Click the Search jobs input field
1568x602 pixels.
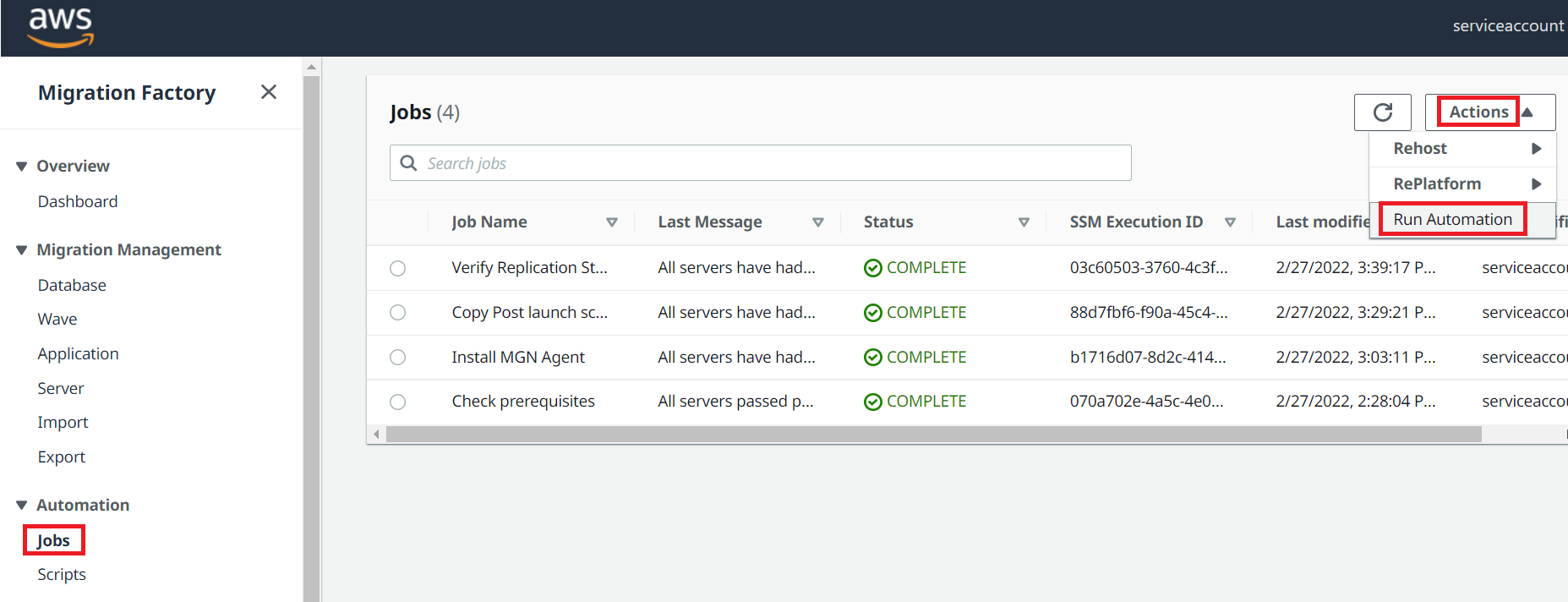(760, 163)
